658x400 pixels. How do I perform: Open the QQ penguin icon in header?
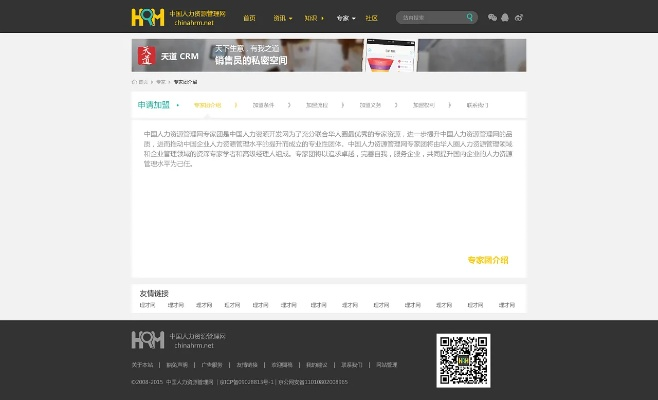tap(505, 18)
